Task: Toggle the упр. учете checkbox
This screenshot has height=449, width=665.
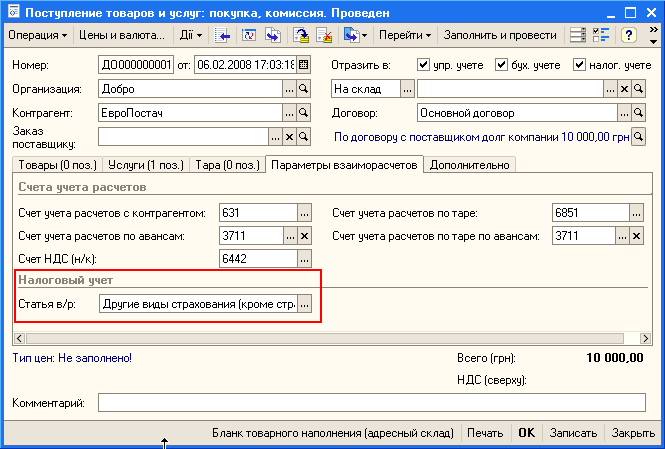Action: (x=424, y=65)
